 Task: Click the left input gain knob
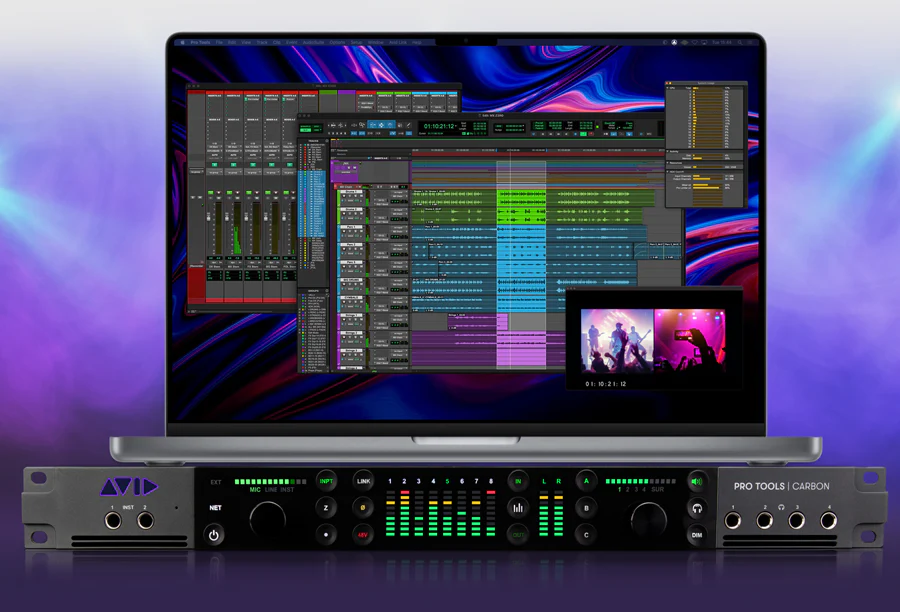[x=267, y=517]
